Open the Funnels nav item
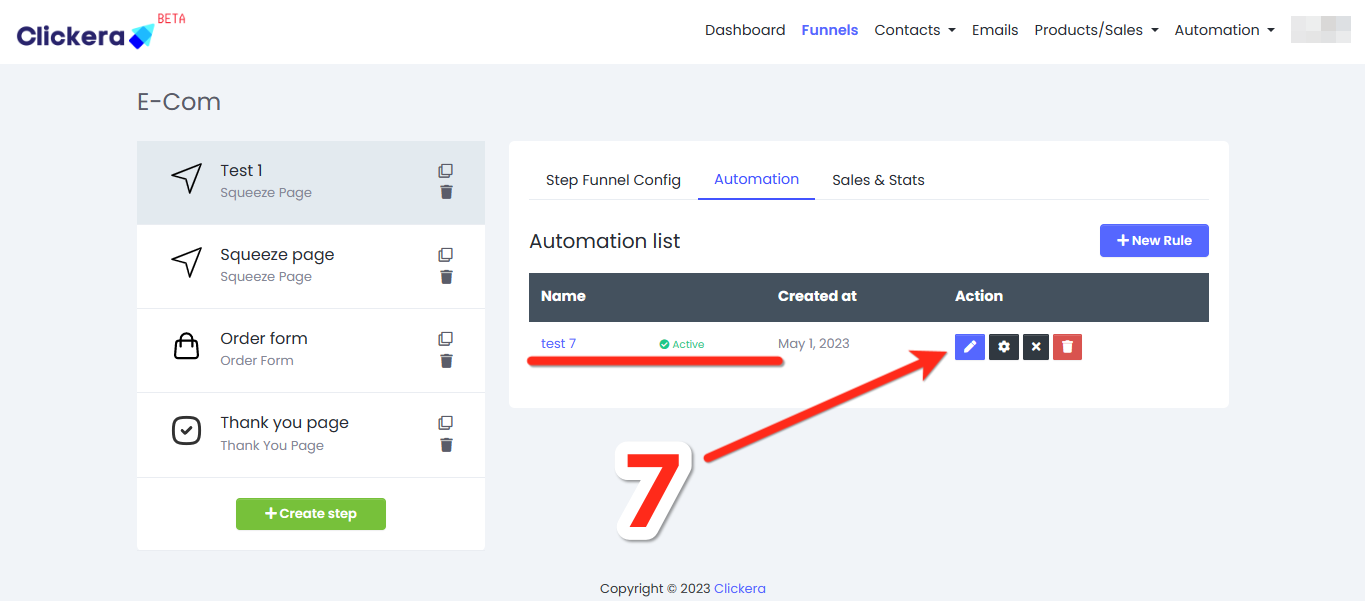Viewport: 1365px width, 601px height. coord(830,30)
